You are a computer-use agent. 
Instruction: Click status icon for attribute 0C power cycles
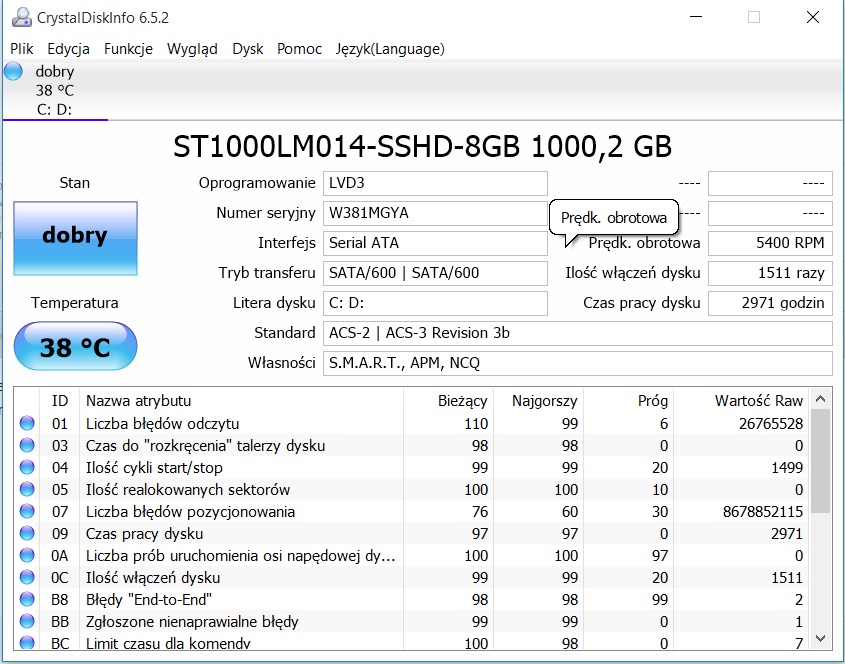(27, 578)
